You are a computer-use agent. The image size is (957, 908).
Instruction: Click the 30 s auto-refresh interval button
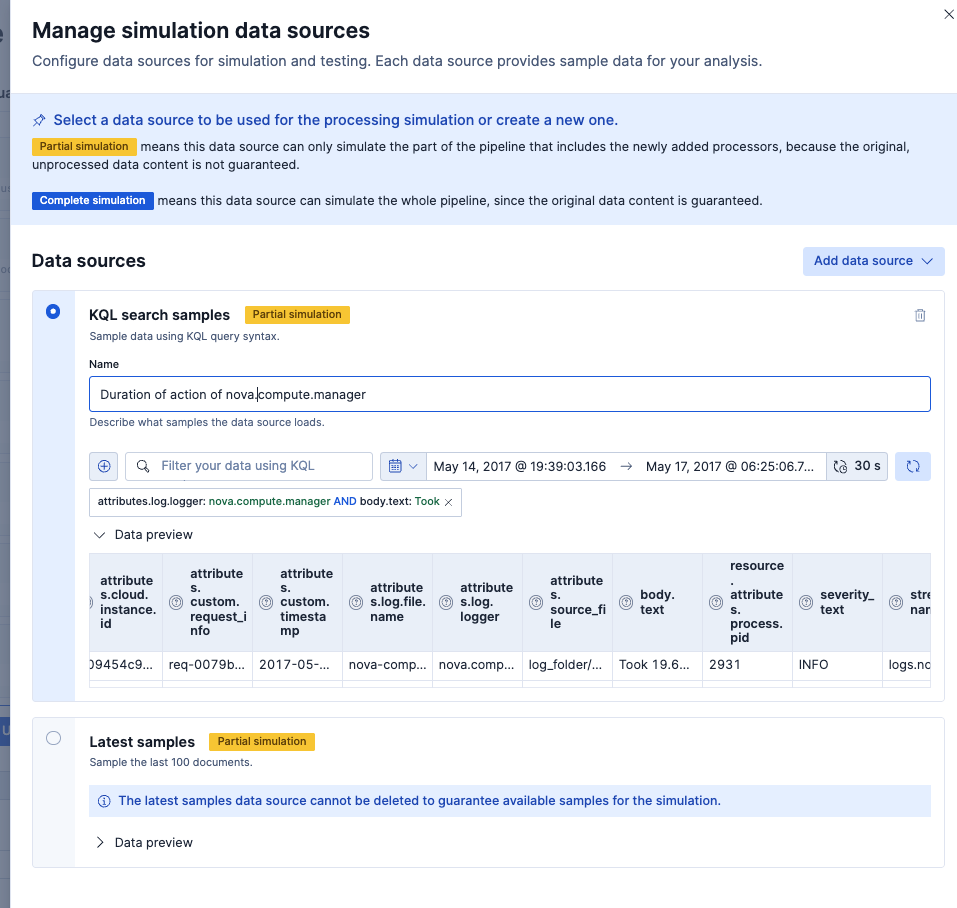point(857,466)
